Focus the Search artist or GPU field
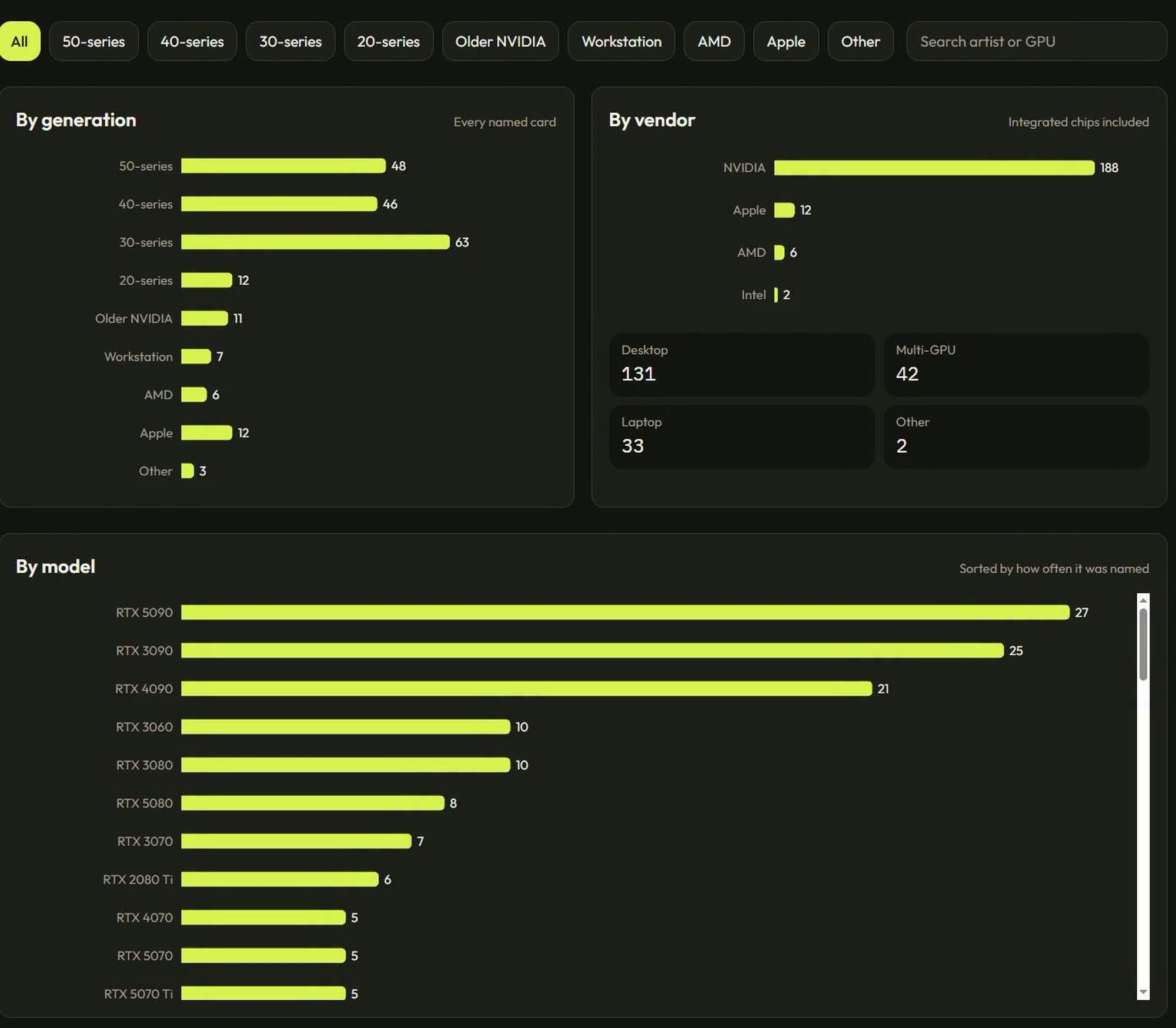 click(1036, 41)
